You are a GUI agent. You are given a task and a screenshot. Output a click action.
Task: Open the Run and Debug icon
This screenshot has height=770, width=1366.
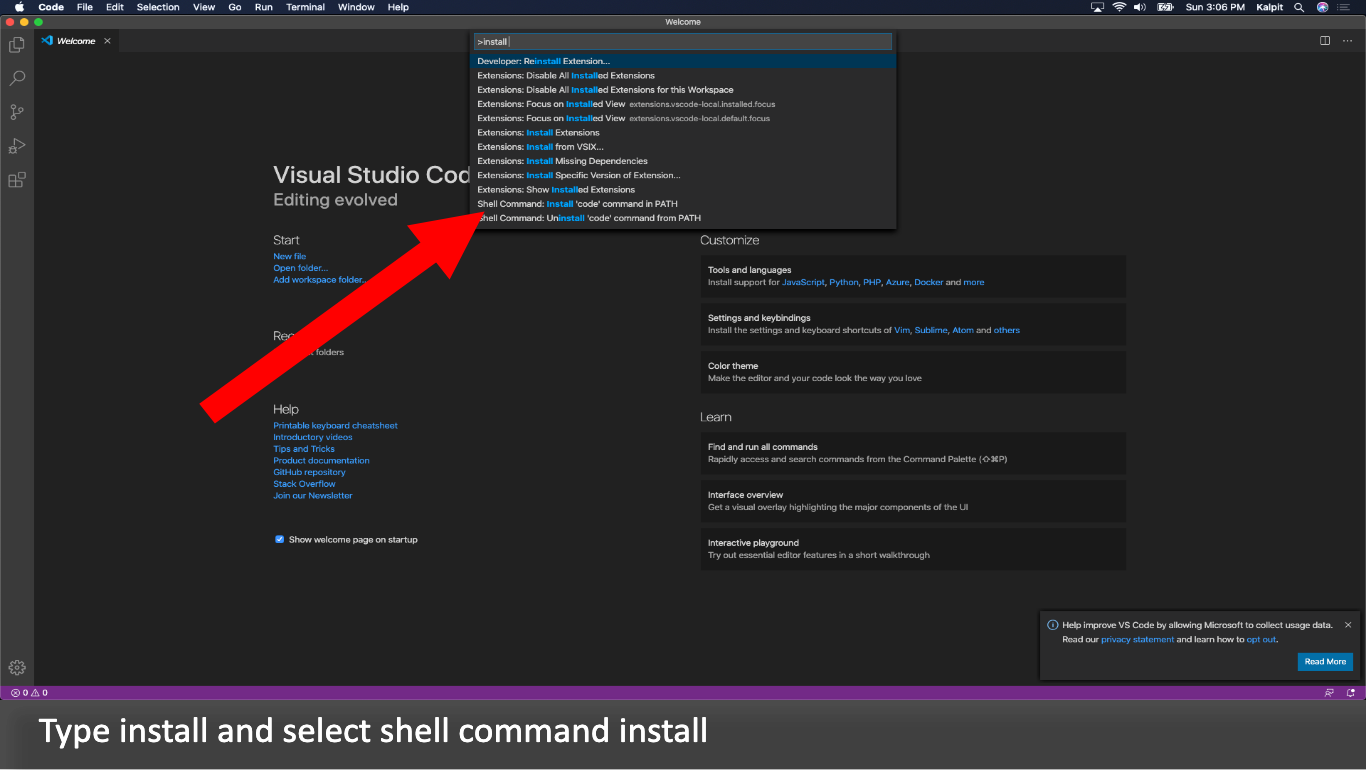(15, 145)
